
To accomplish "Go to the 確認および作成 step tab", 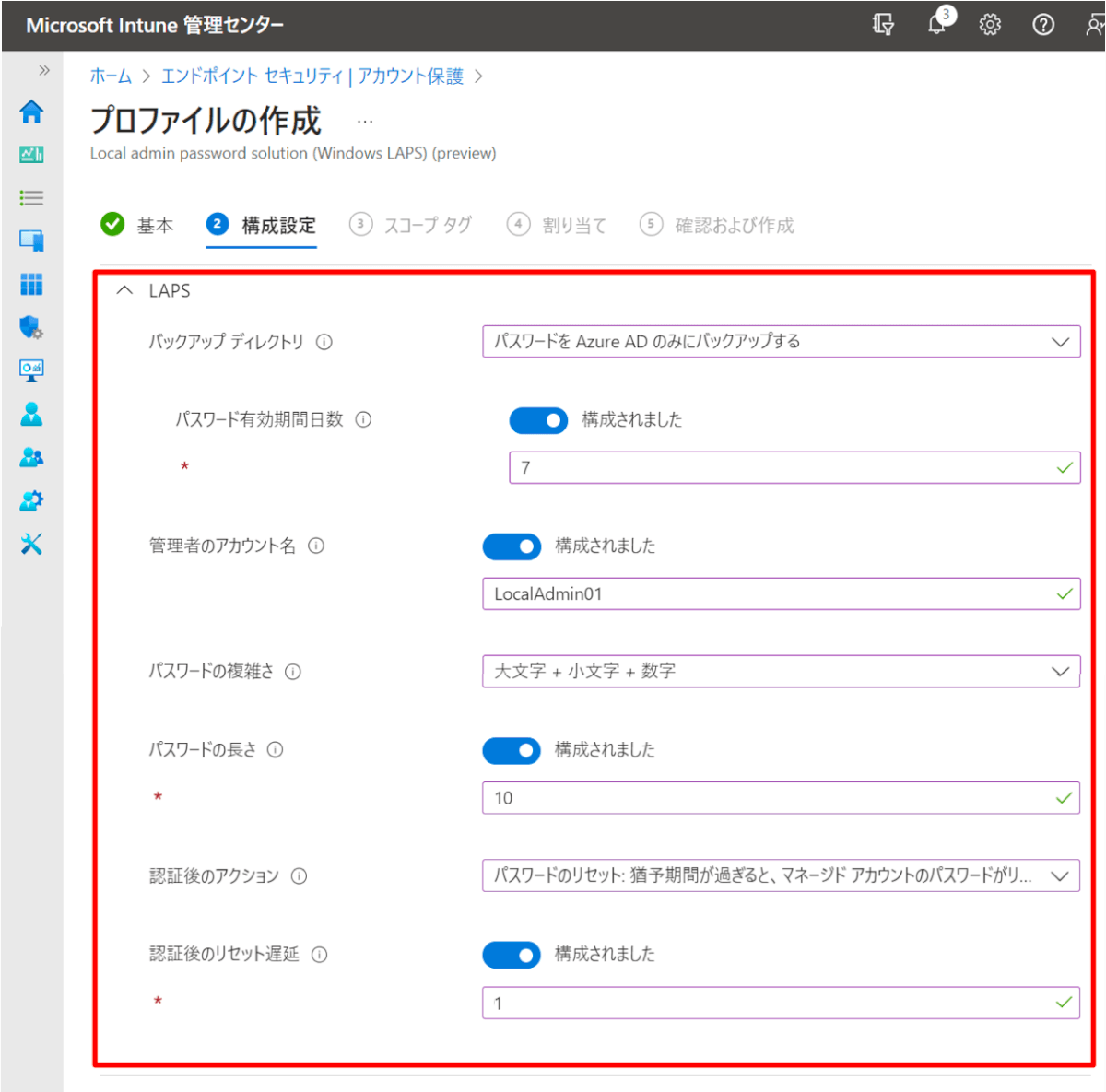I will click(x=717, y=225).
